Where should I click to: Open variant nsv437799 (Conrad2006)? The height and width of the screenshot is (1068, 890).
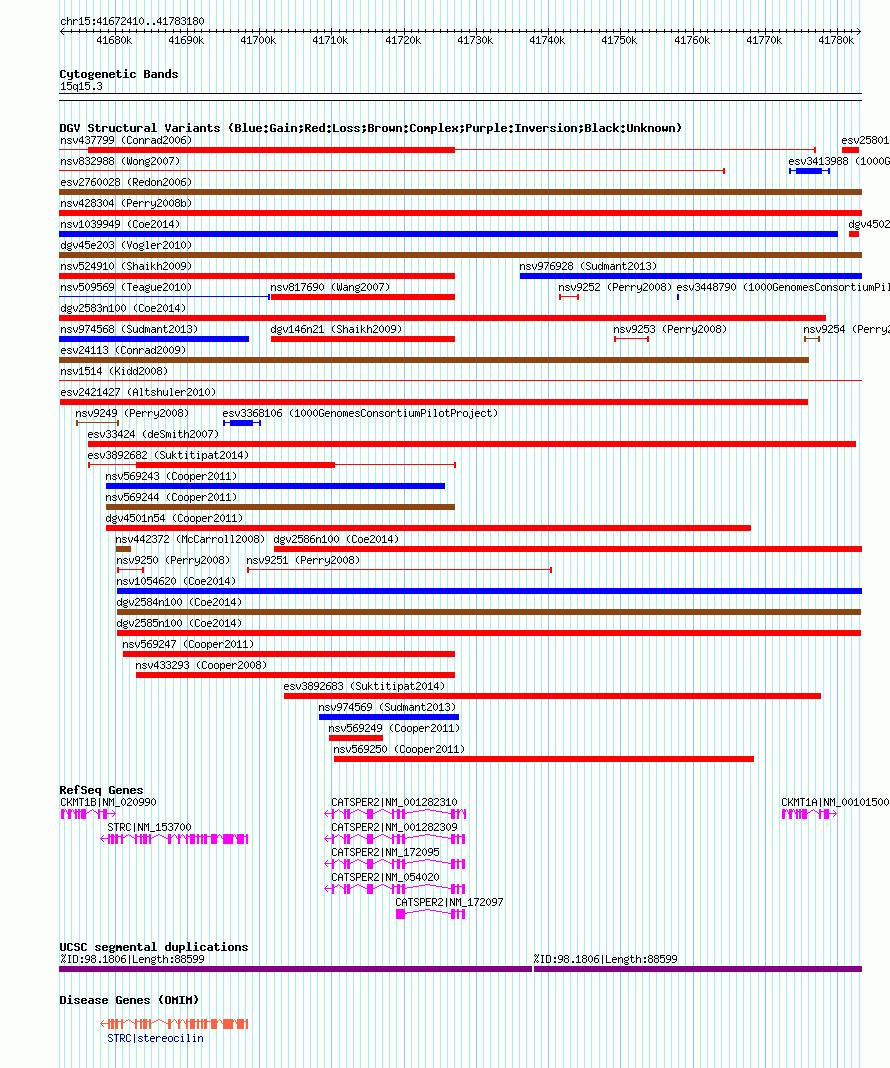coord(126,140)
